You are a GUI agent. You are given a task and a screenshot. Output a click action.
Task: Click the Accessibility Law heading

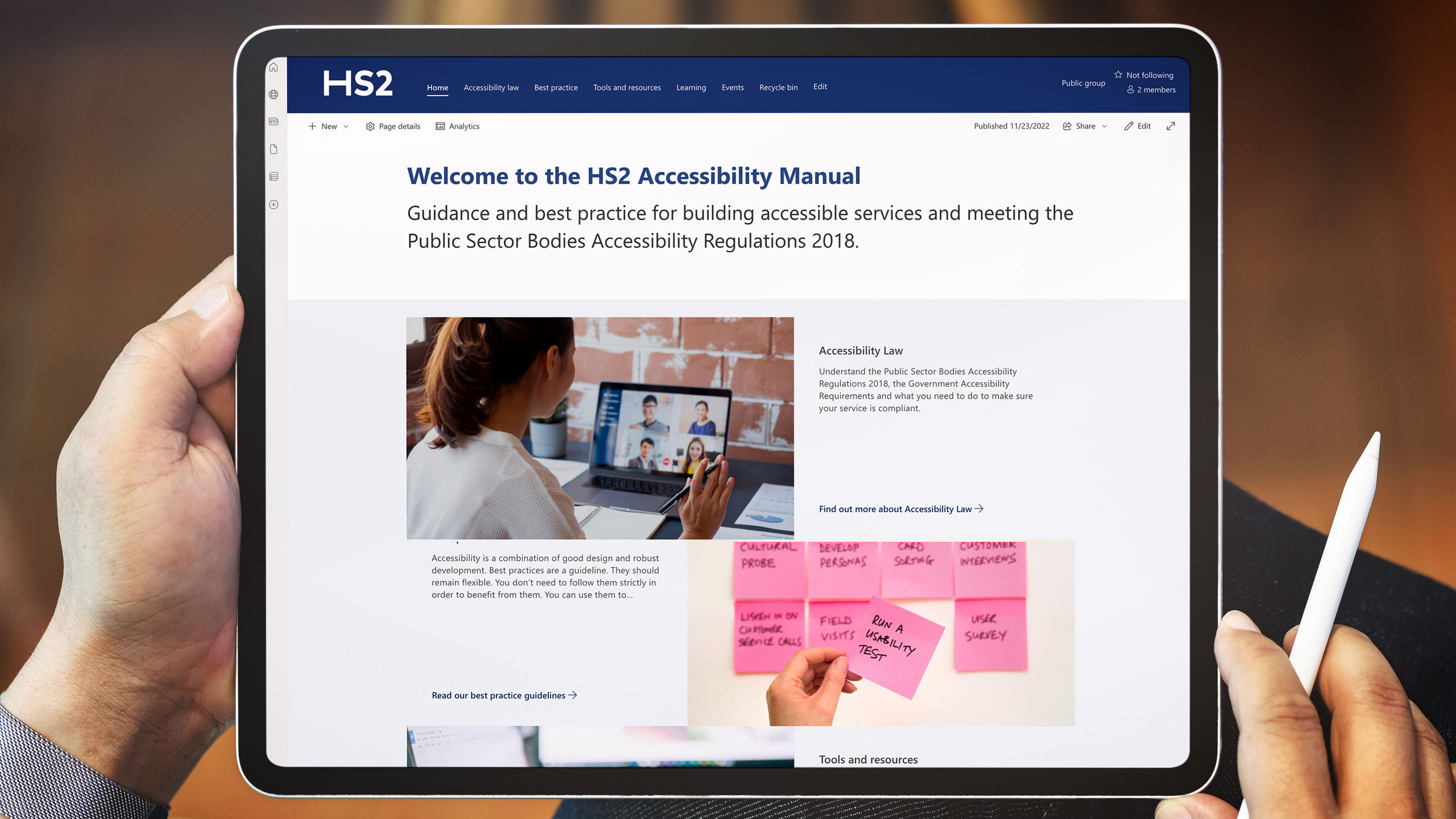pyautogui.click(x=861, y=350)
